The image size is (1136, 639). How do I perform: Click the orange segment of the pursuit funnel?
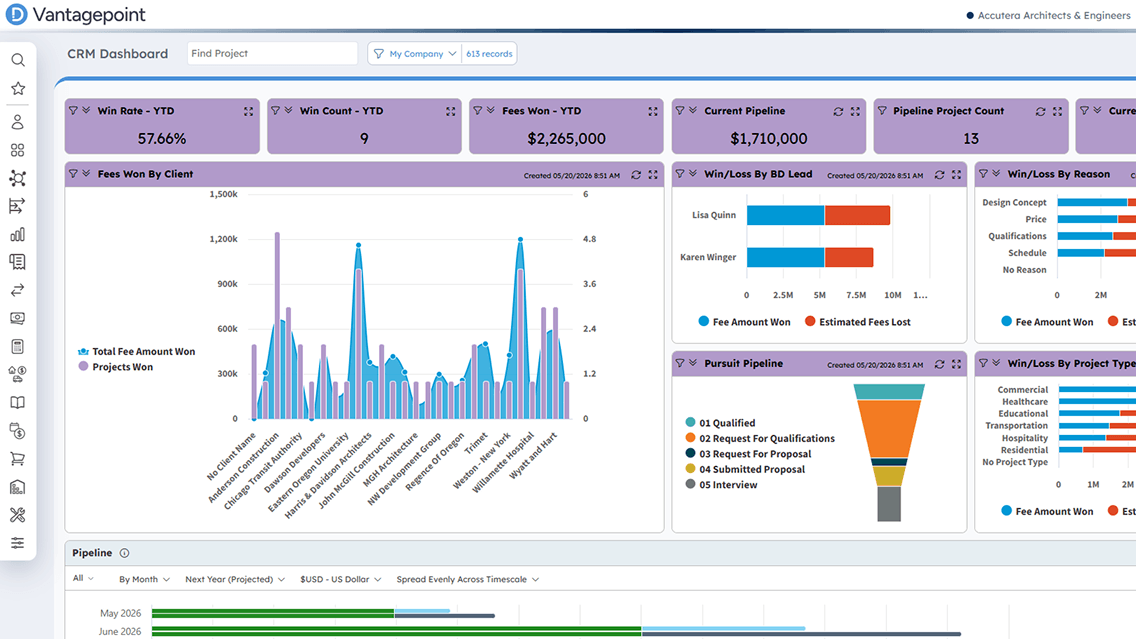coord(889,429)
